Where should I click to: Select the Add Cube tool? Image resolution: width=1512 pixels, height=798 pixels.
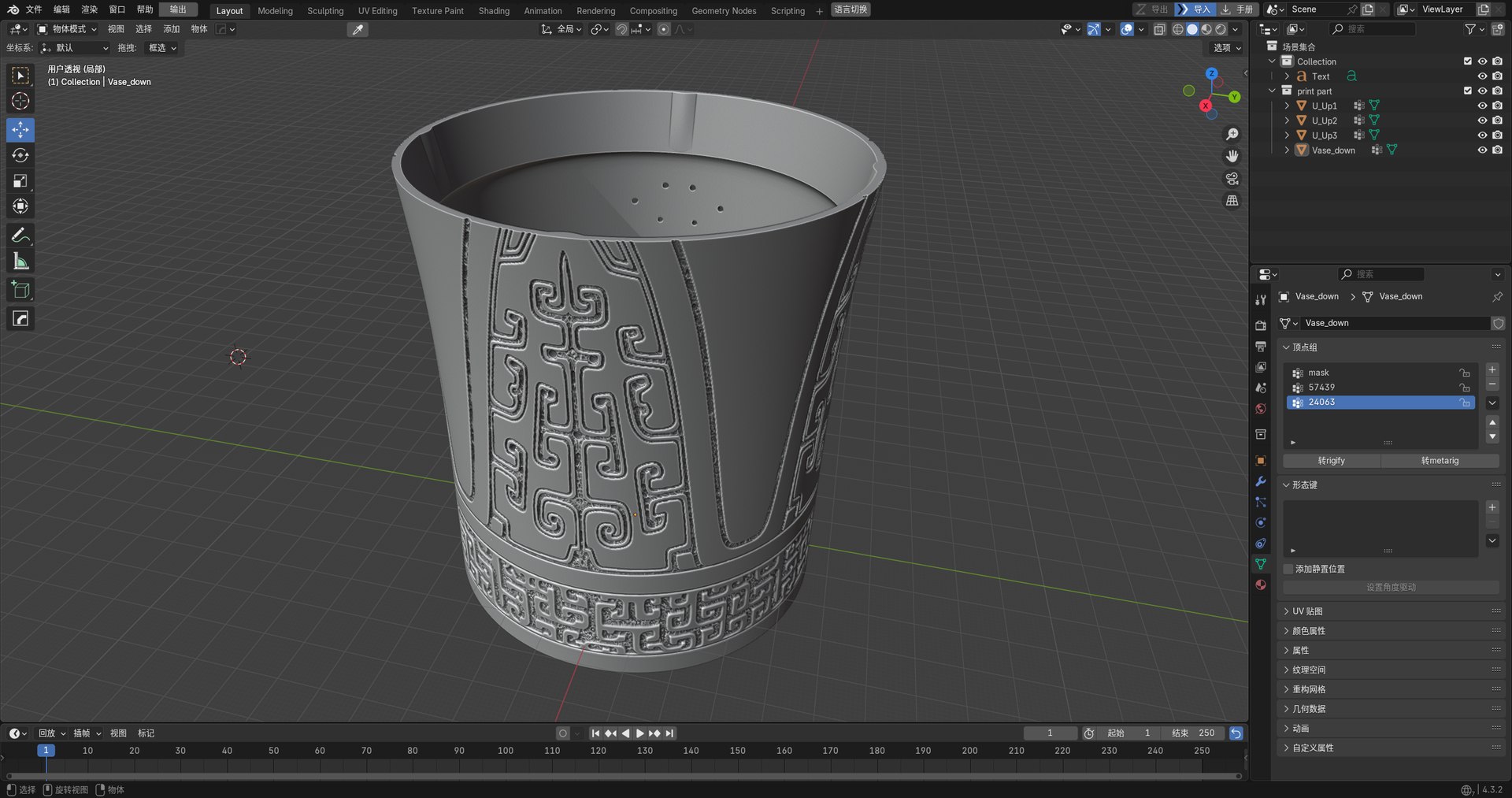coord(20,290)
